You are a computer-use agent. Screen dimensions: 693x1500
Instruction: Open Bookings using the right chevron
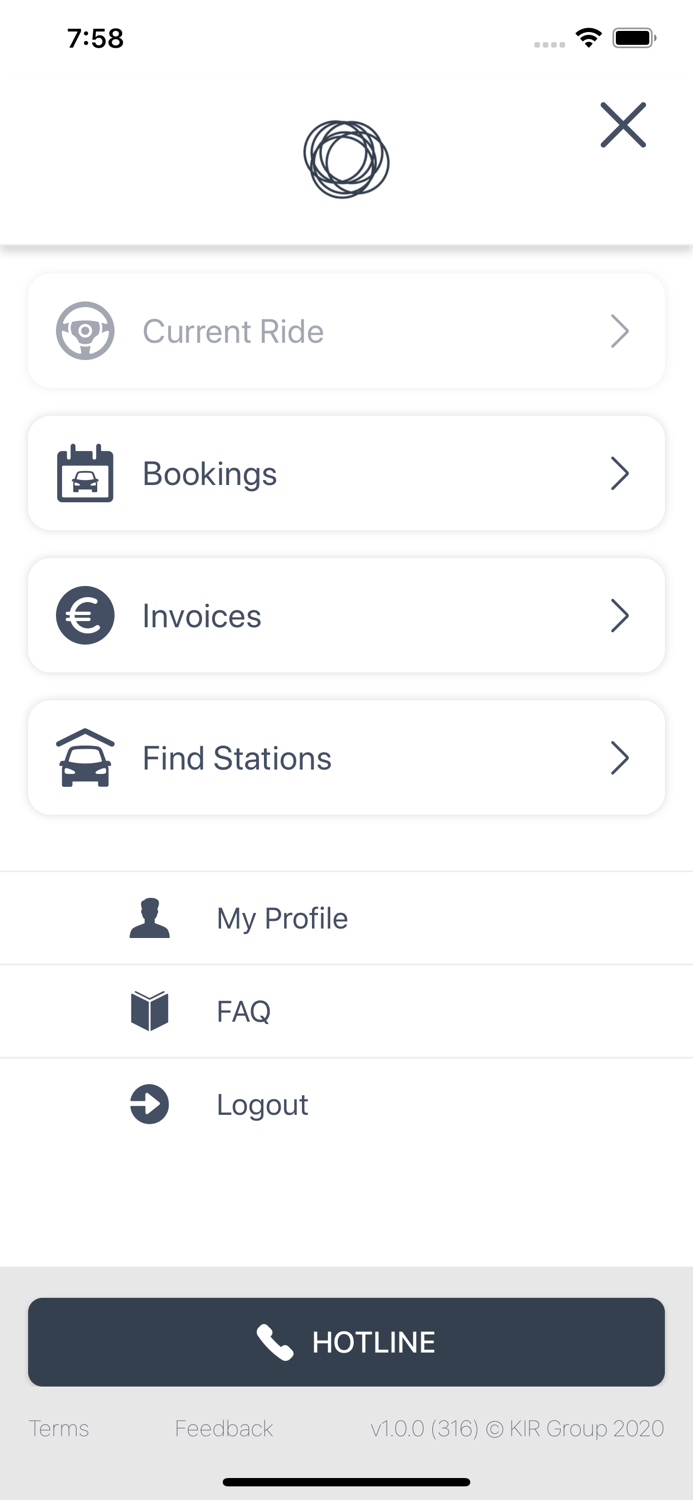[x=620, y=473]
